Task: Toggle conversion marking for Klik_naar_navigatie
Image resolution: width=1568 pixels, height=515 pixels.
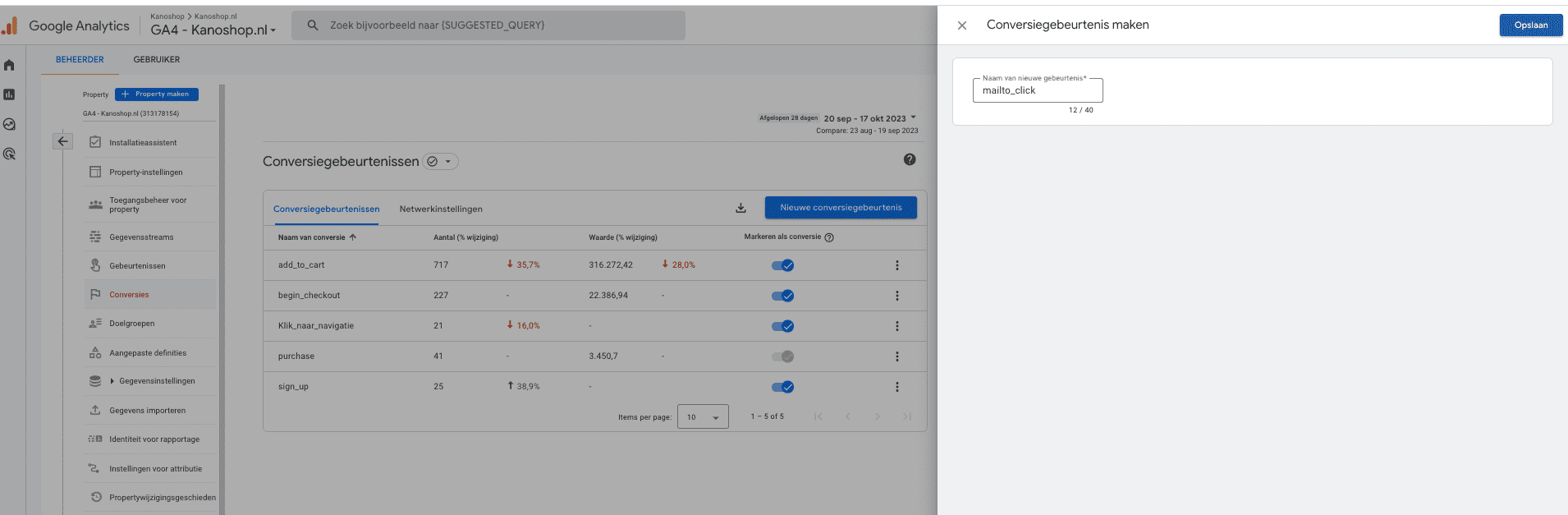Action: tap(782, 326)
